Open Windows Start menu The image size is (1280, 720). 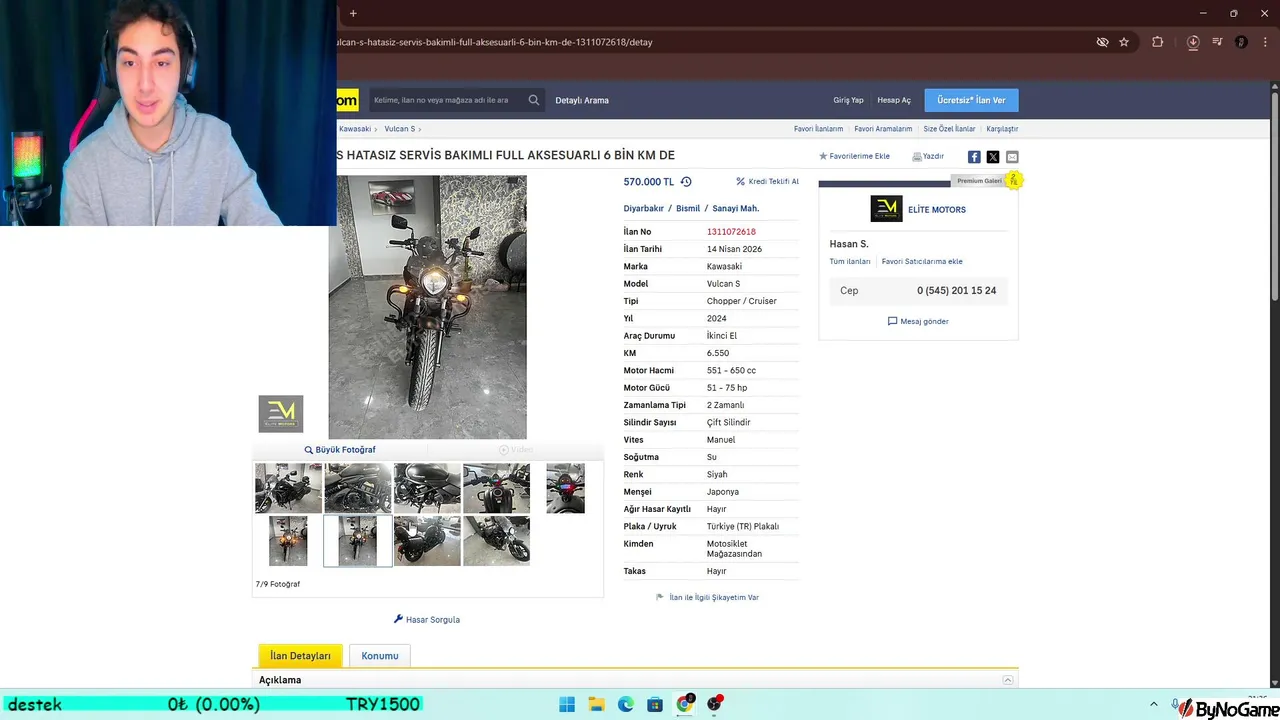567,704
